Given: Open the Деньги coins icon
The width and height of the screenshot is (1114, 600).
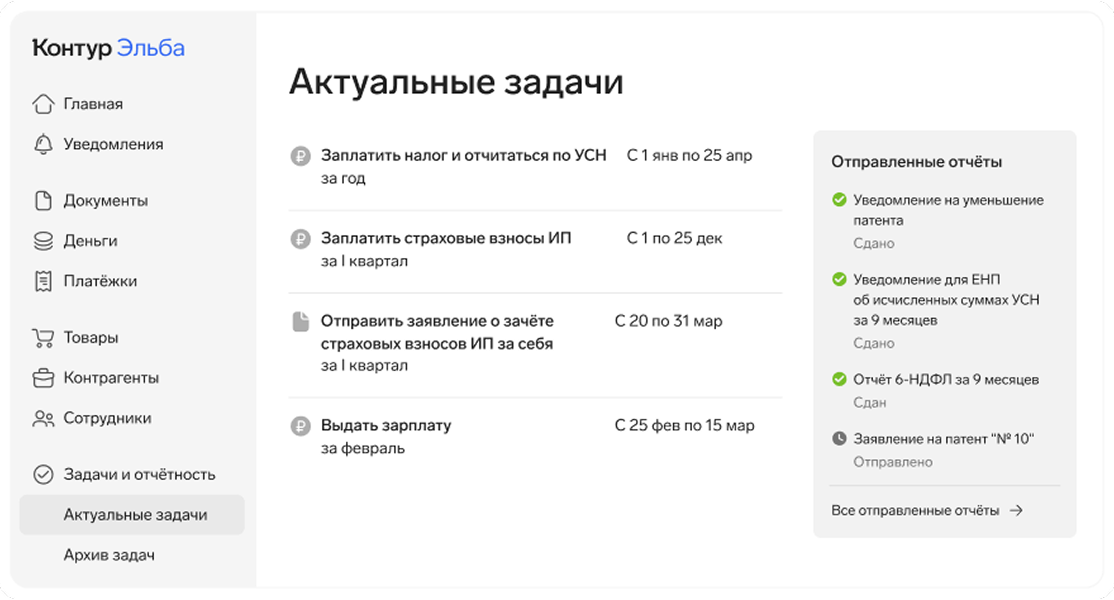Looking at the screenshot, I should 40,240.
